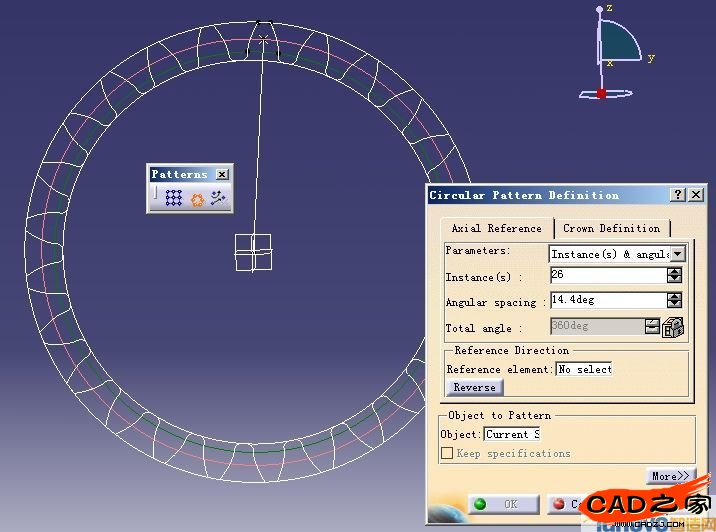Click the help question mark button
Viewport: 716px width, 532px height.
click(x=678, y=195)
